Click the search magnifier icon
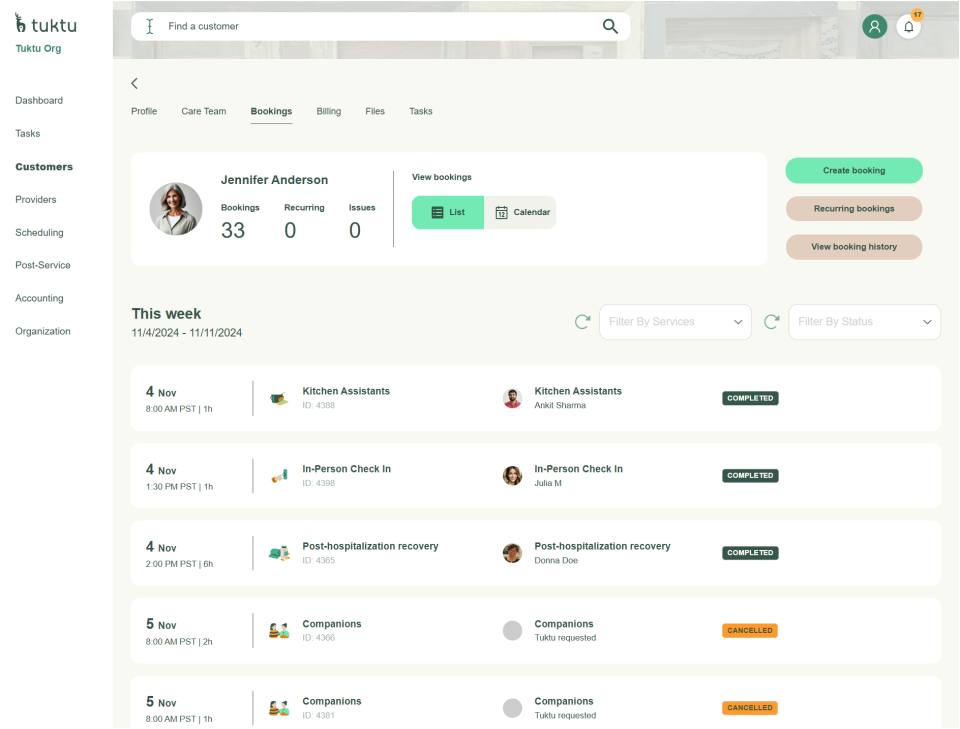 [610, 27]
